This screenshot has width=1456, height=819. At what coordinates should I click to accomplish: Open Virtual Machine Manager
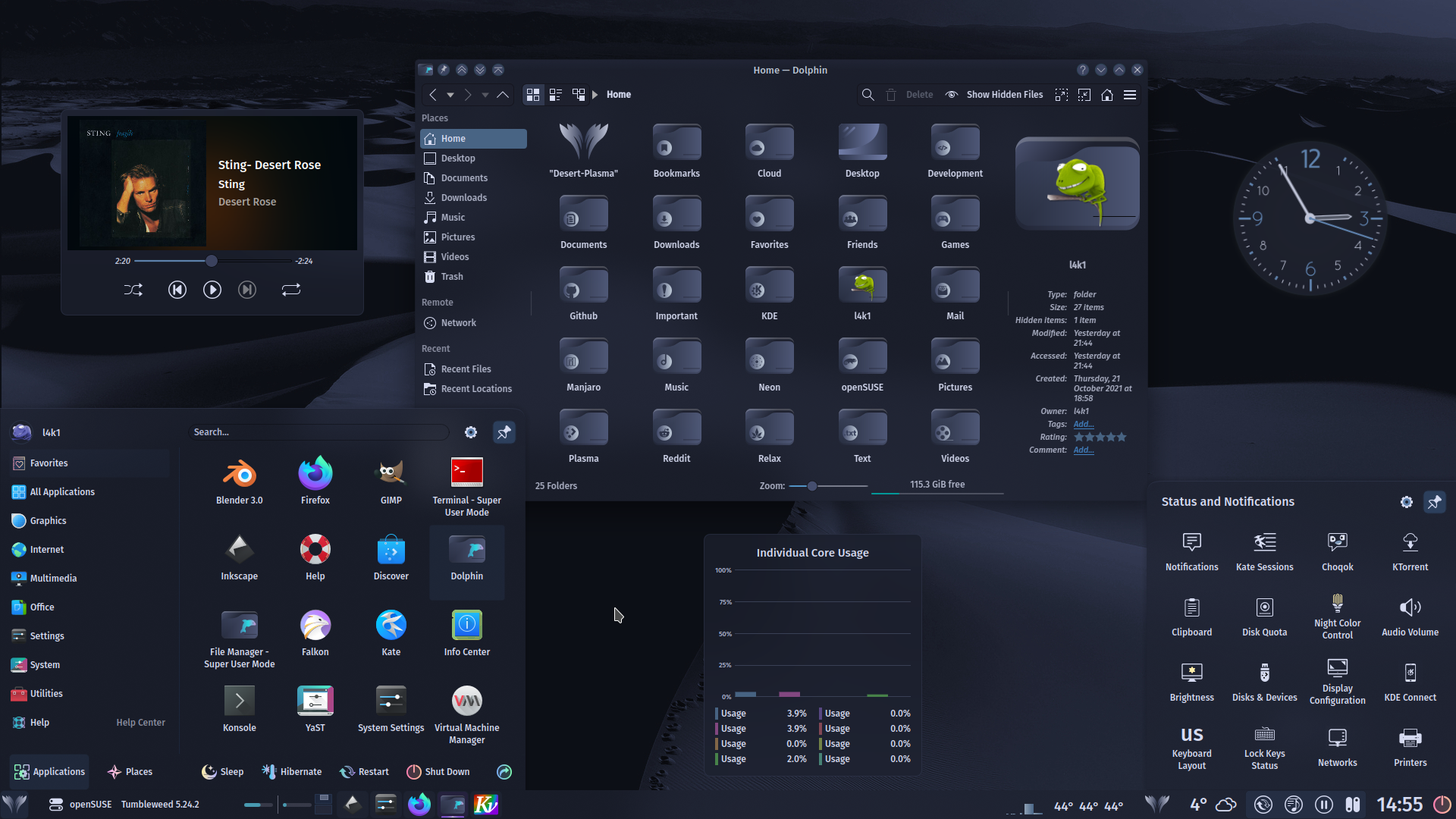(466, 714)
